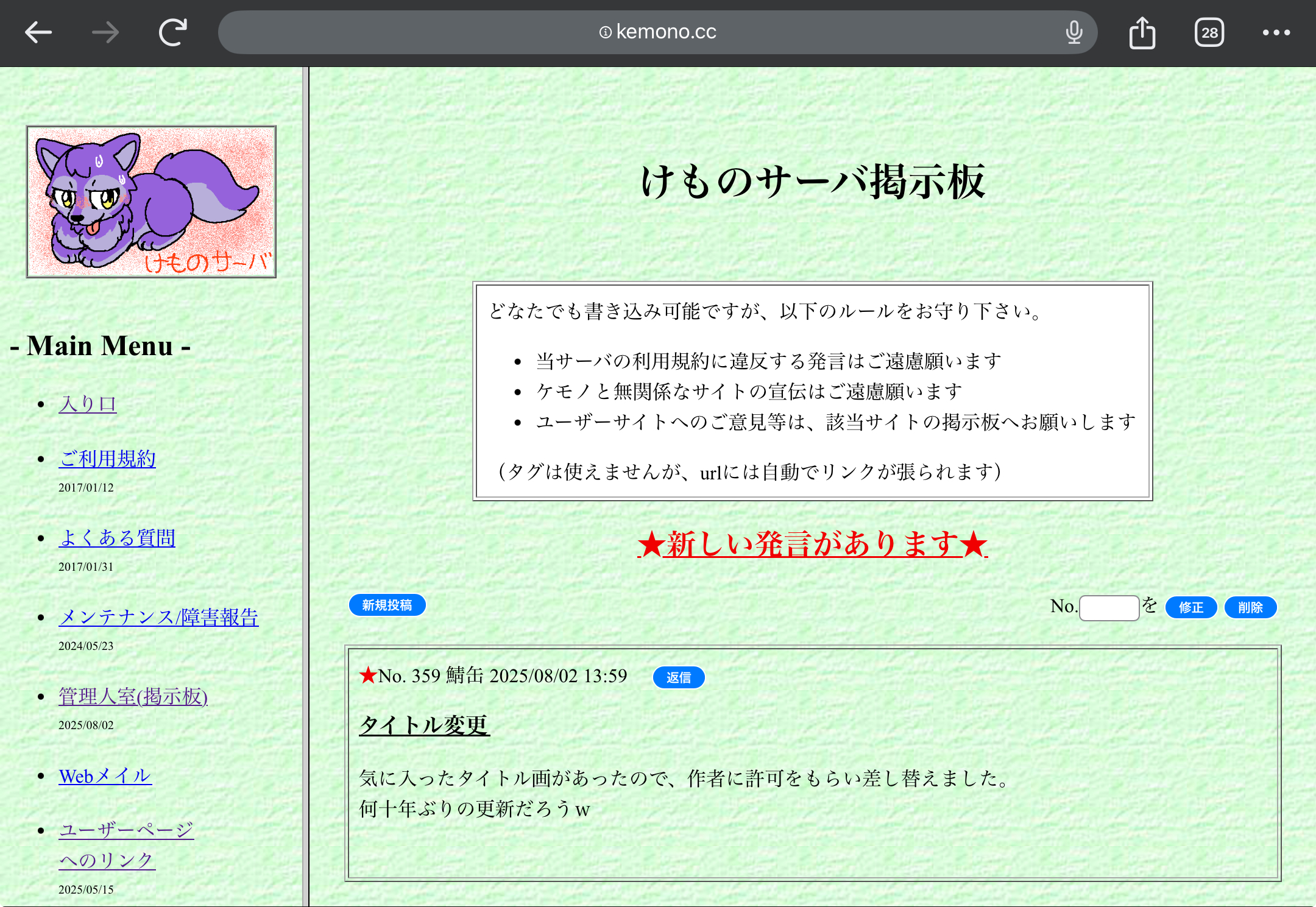Click the purple fox server logo

[151, 202]
